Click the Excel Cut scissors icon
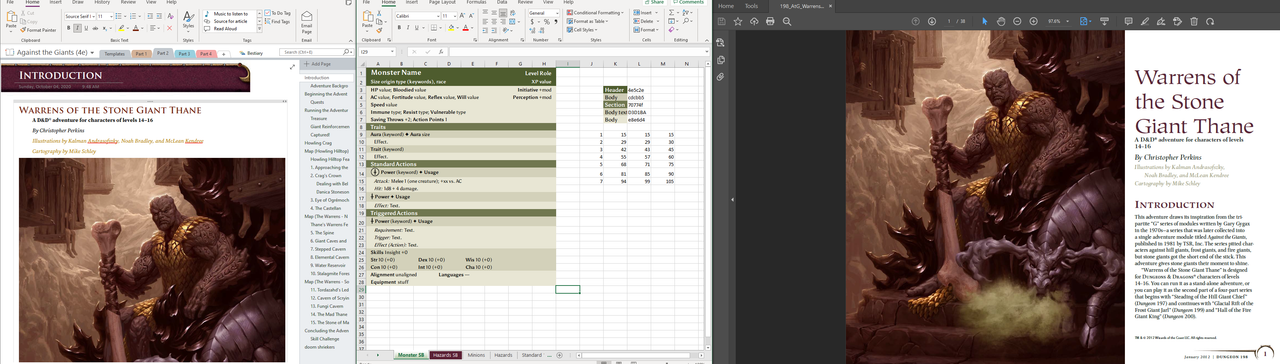This screenshot has width=1280, height=364. coord(379,13)
